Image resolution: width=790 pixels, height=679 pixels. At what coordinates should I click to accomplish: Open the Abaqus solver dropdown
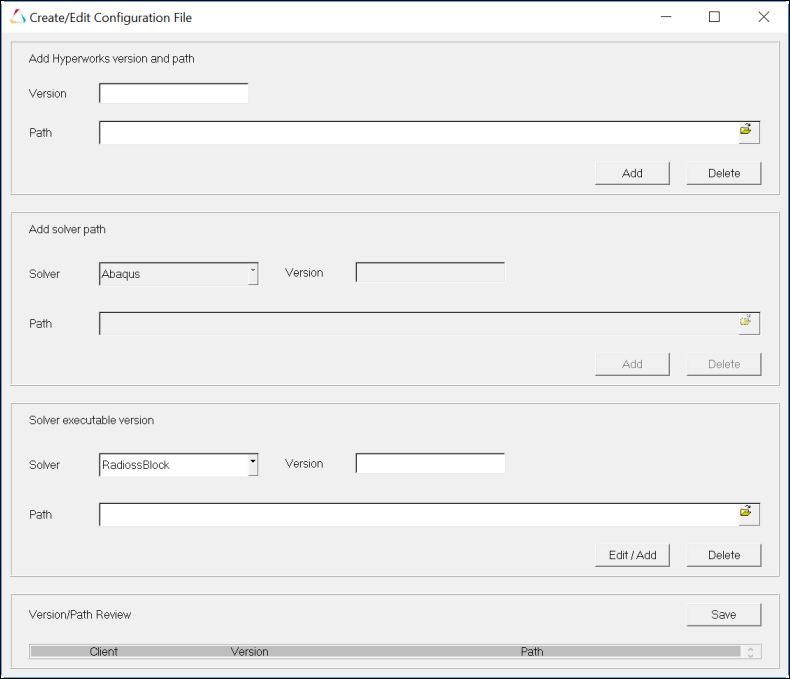click(x=253, y=274)
